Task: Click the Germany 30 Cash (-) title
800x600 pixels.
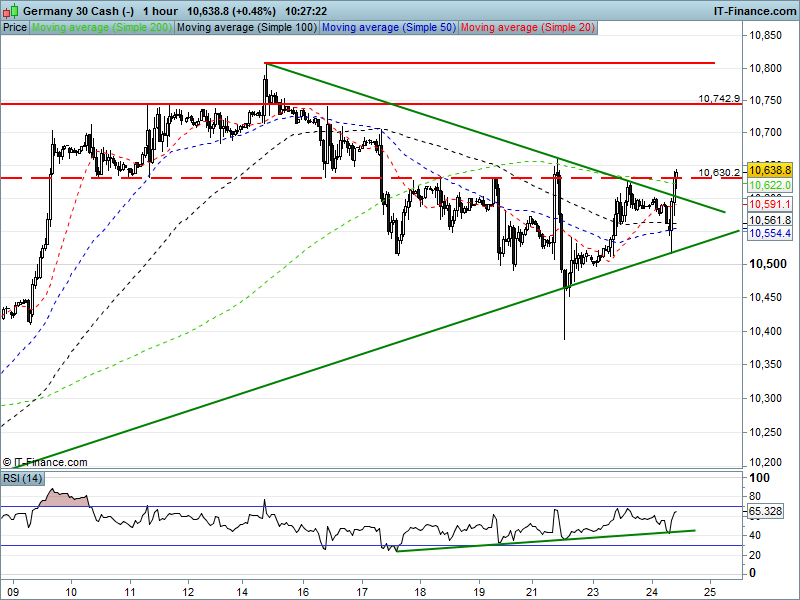Action: [79, 11]
